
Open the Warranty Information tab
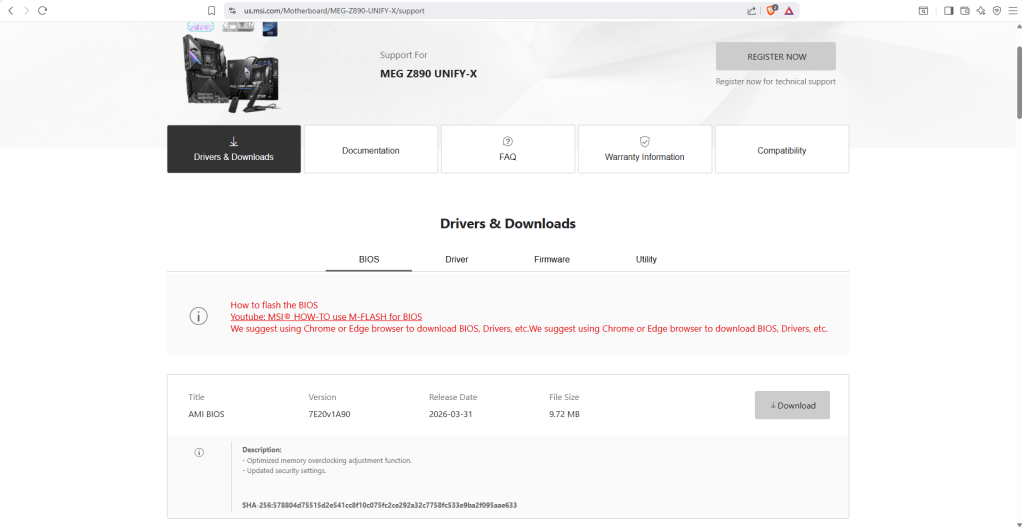click(645, 149)
